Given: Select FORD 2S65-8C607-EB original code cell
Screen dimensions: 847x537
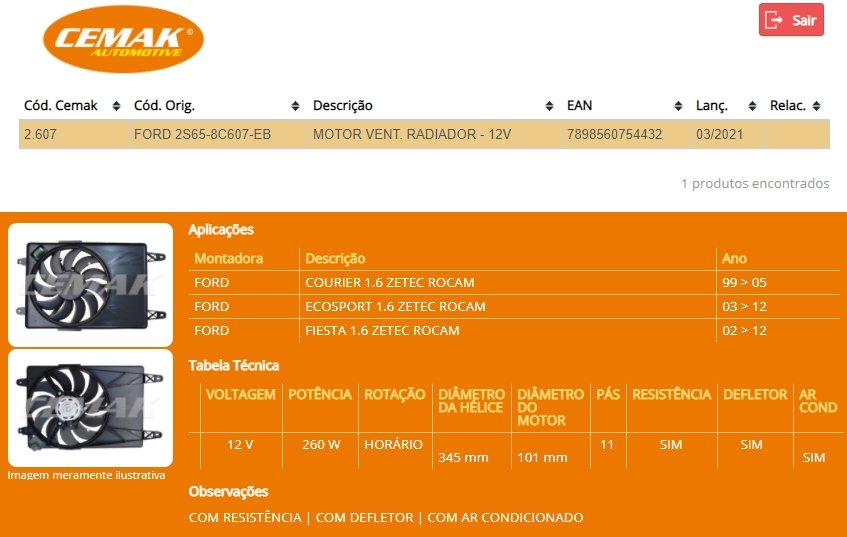Looking at the screenshot, I should [x=203, y=134].
